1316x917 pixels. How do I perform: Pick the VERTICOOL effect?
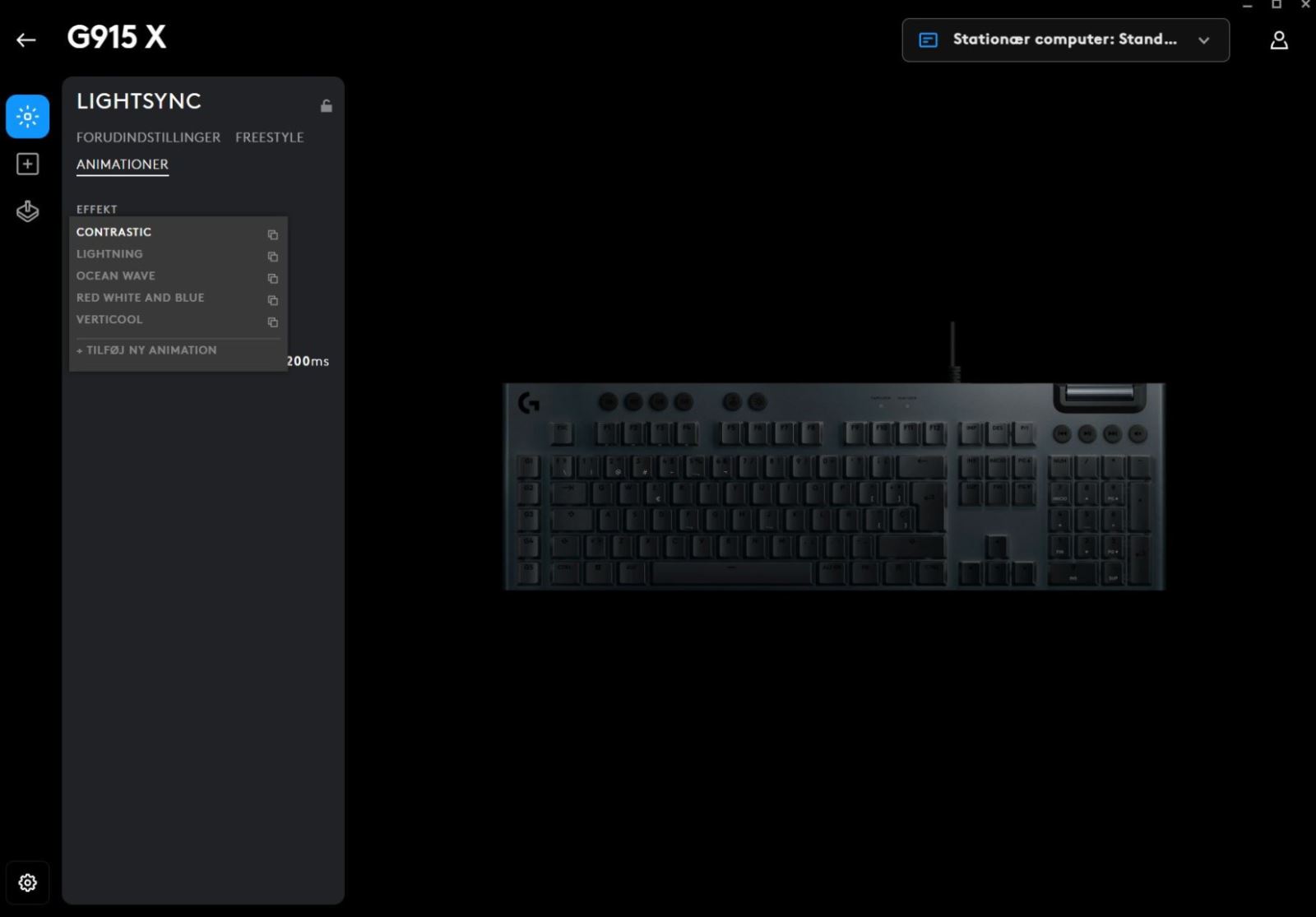click(109, 319)
